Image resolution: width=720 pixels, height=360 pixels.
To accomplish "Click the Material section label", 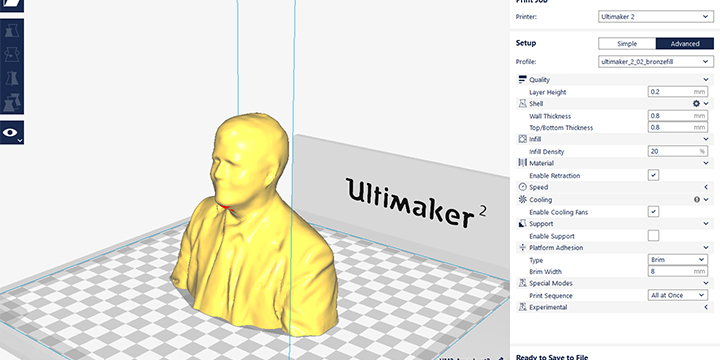I will point(541,163).
